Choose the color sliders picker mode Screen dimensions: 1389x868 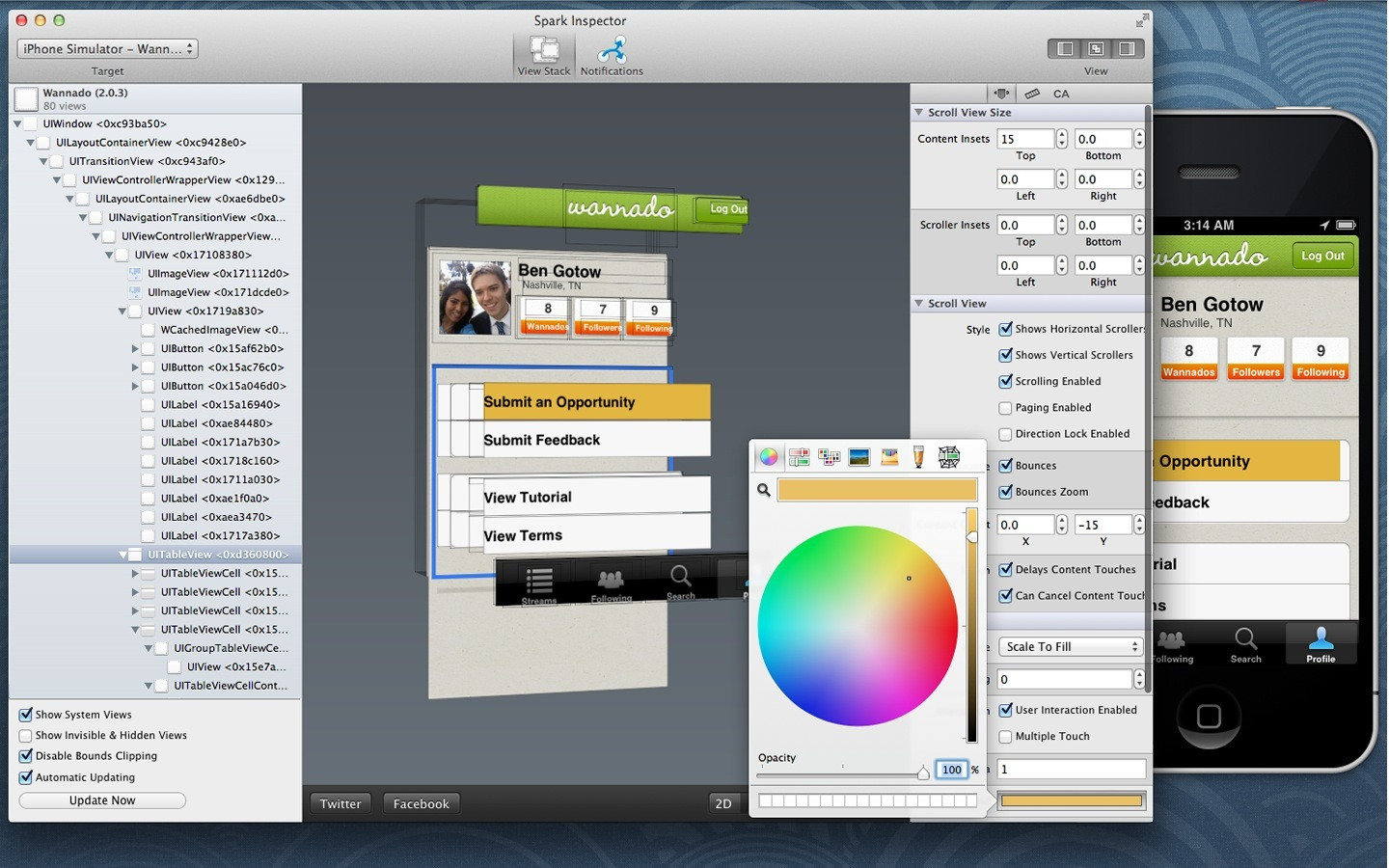pyautogui.click(x=799, y=457)
